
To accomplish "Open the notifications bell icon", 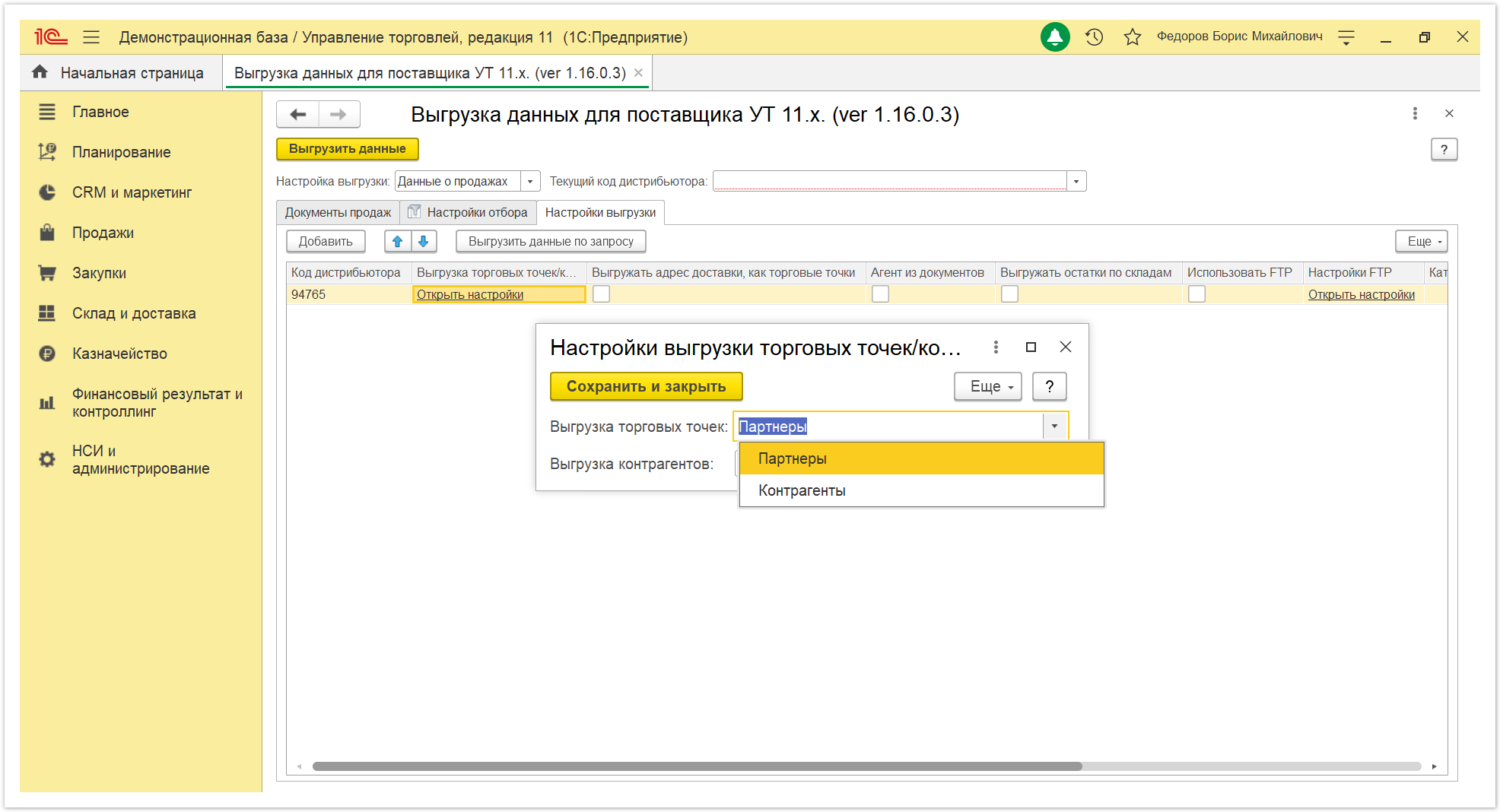I will [x=1055, y=36].
